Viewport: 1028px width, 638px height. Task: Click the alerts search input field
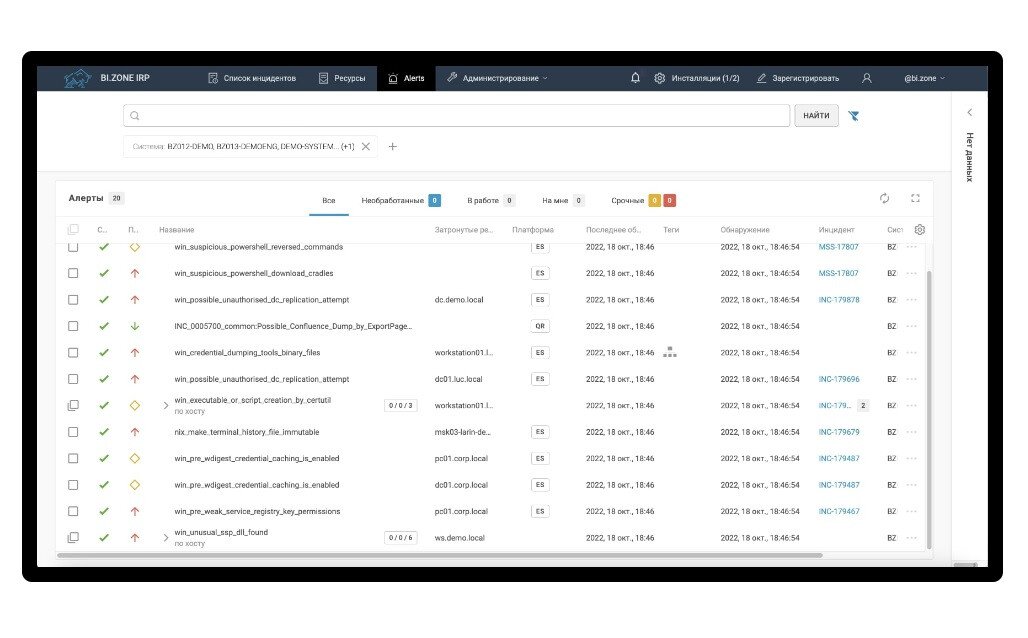pyautogui.click(x=456, y=116)
